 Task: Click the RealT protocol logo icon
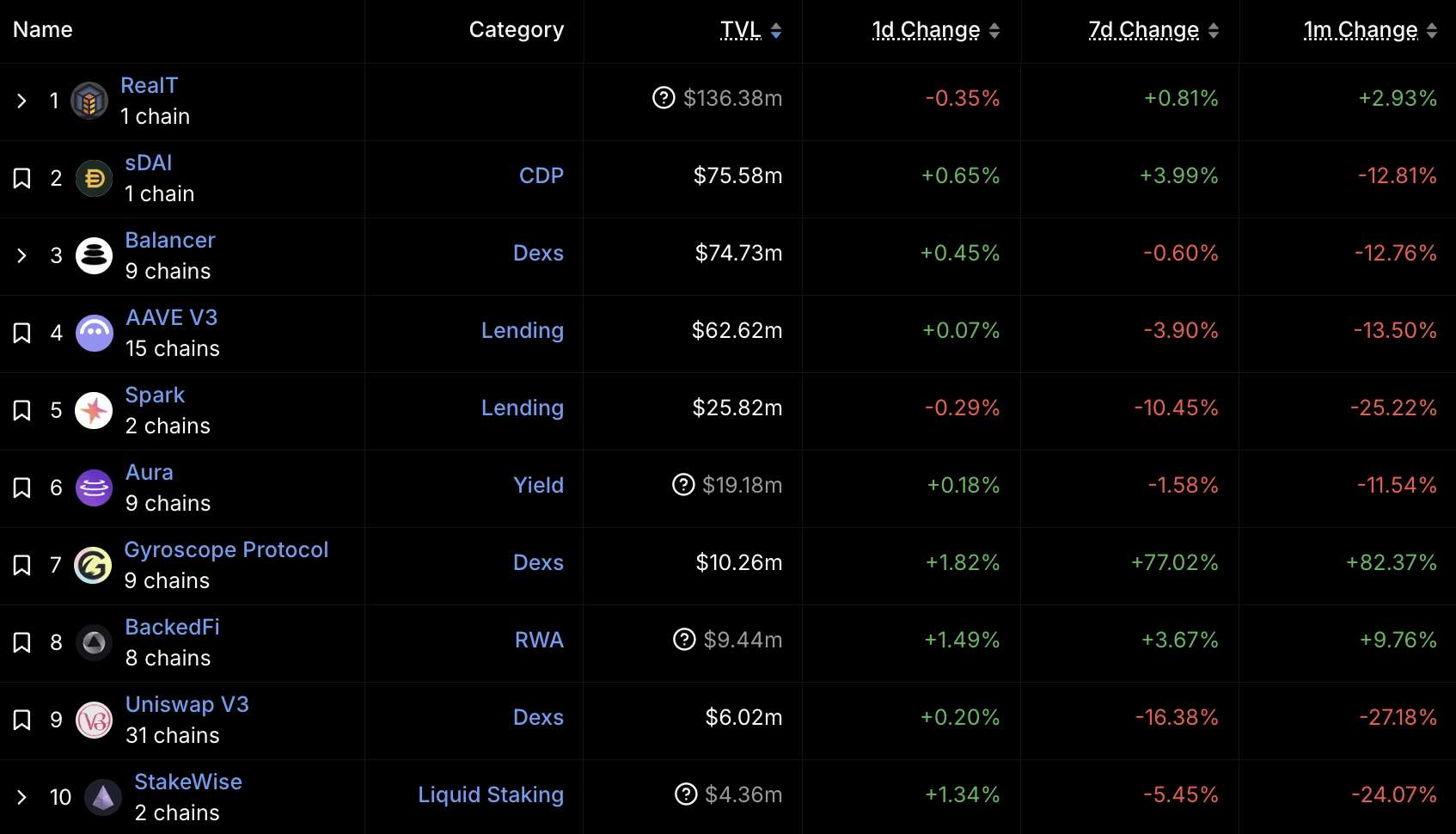[89, 101]
